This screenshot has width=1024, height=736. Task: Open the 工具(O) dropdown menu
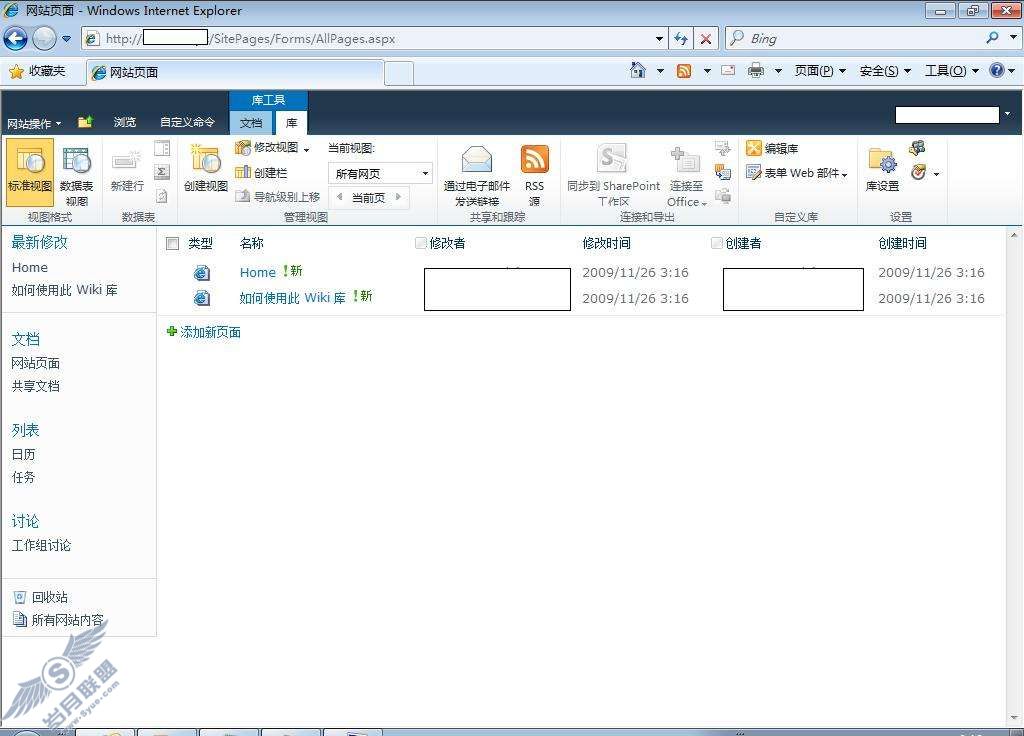[951, 71]
